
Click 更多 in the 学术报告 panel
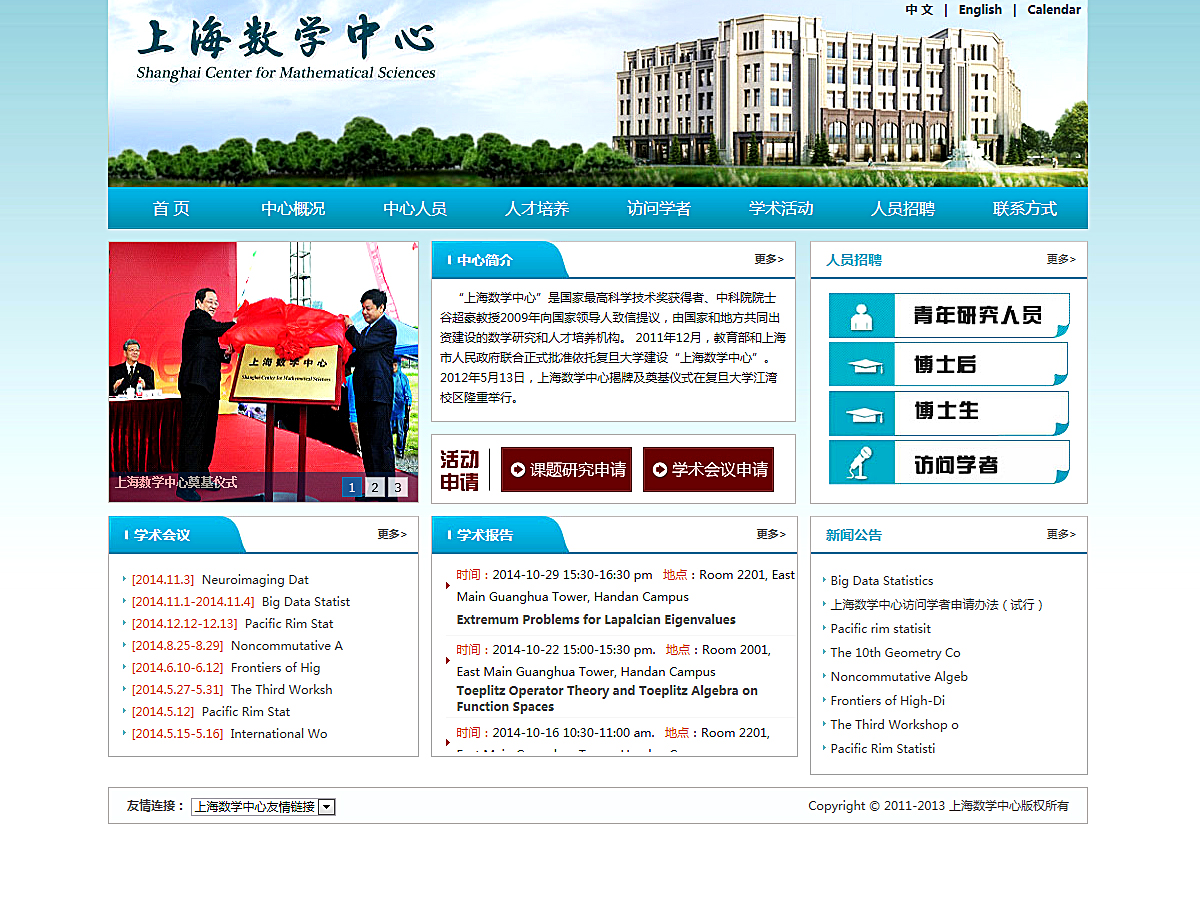(771, 534)
